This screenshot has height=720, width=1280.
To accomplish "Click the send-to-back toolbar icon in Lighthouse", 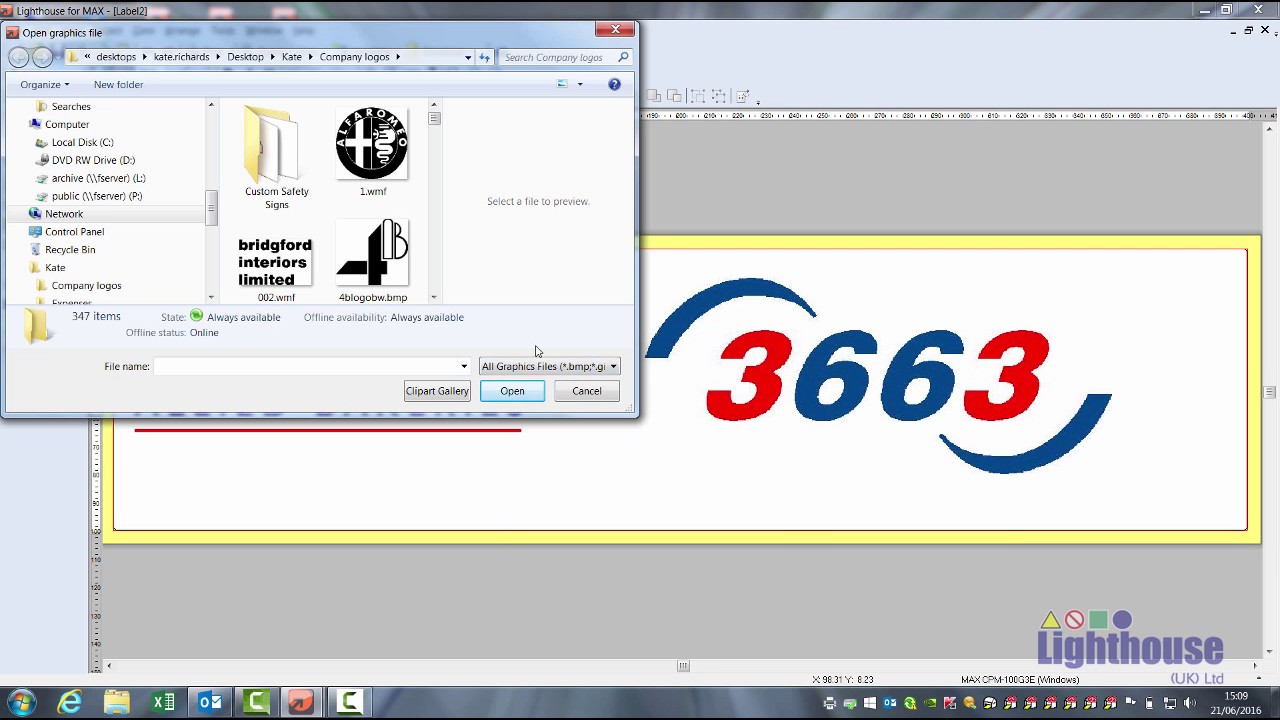I will pos(674,96).
